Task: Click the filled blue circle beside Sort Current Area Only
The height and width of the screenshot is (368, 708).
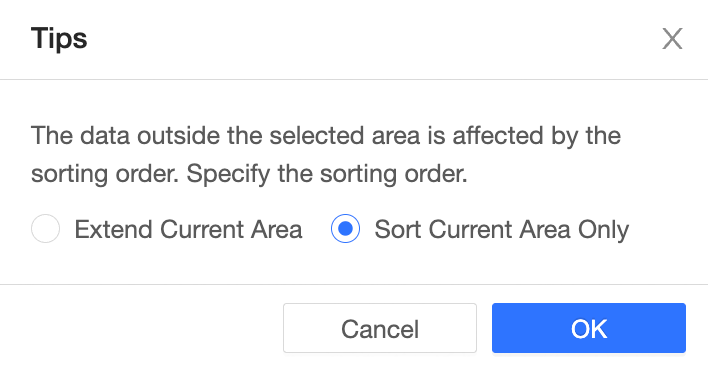Action: point(345,228)
